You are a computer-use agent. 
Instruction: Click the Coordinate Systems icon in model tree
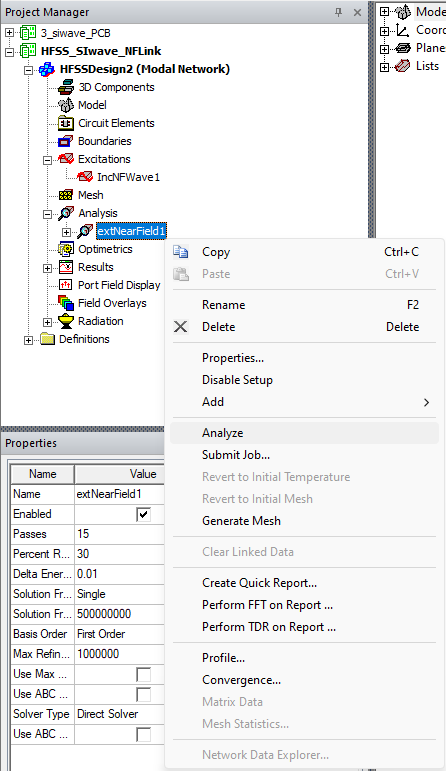click(402, 30)
